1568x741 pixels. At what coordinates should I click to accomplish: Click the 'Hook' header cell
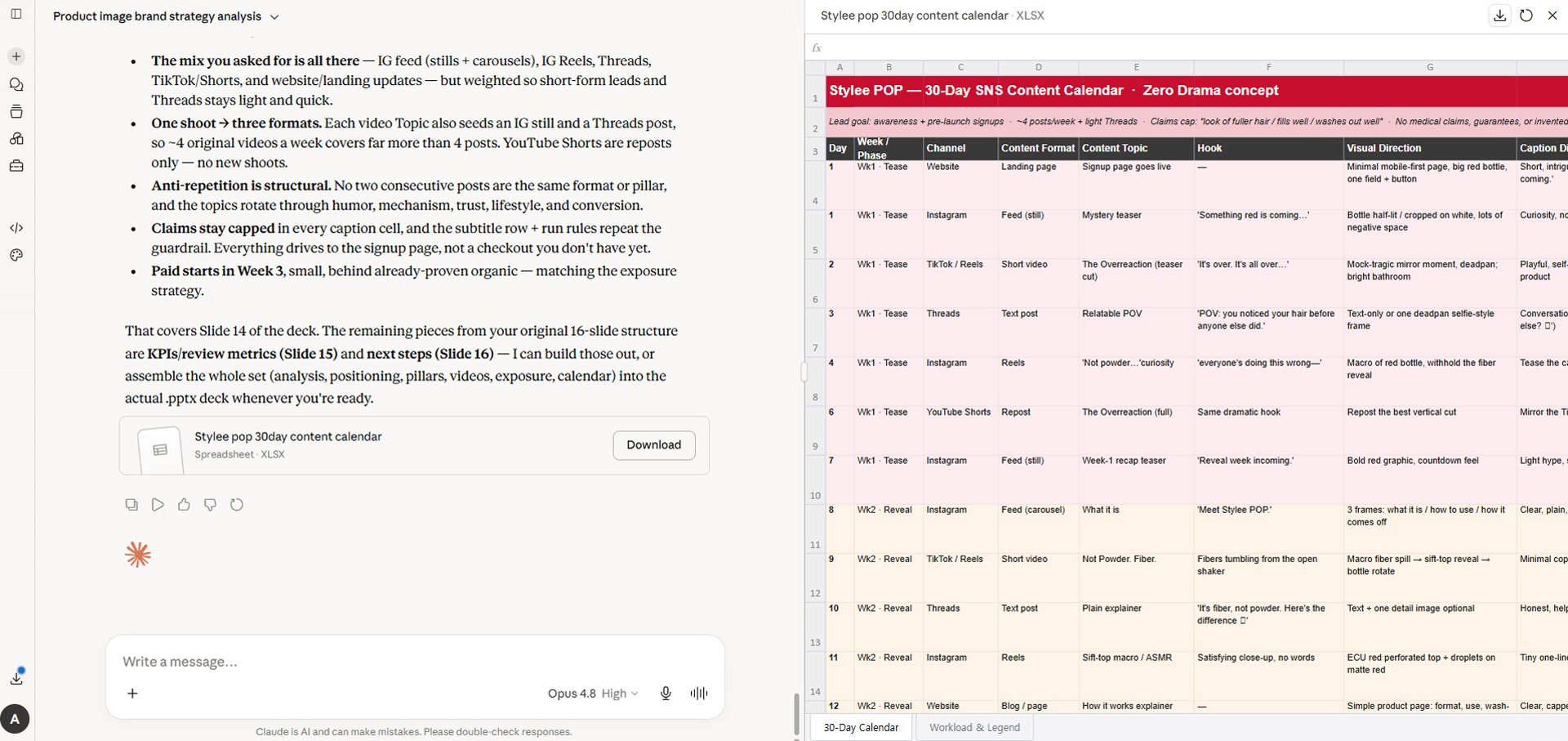point(1268,149)
